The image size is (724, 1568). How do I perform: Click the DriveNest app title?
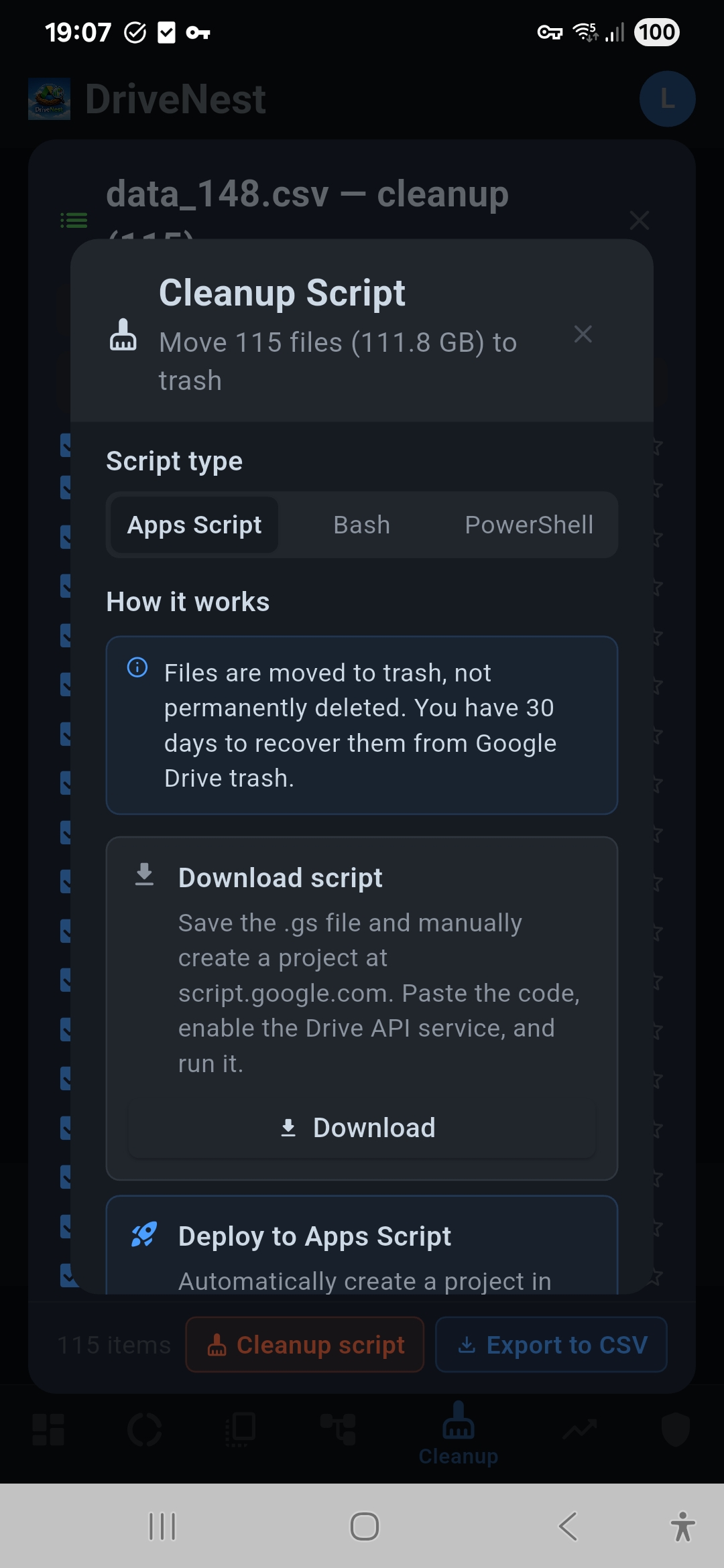pos(176,99)
